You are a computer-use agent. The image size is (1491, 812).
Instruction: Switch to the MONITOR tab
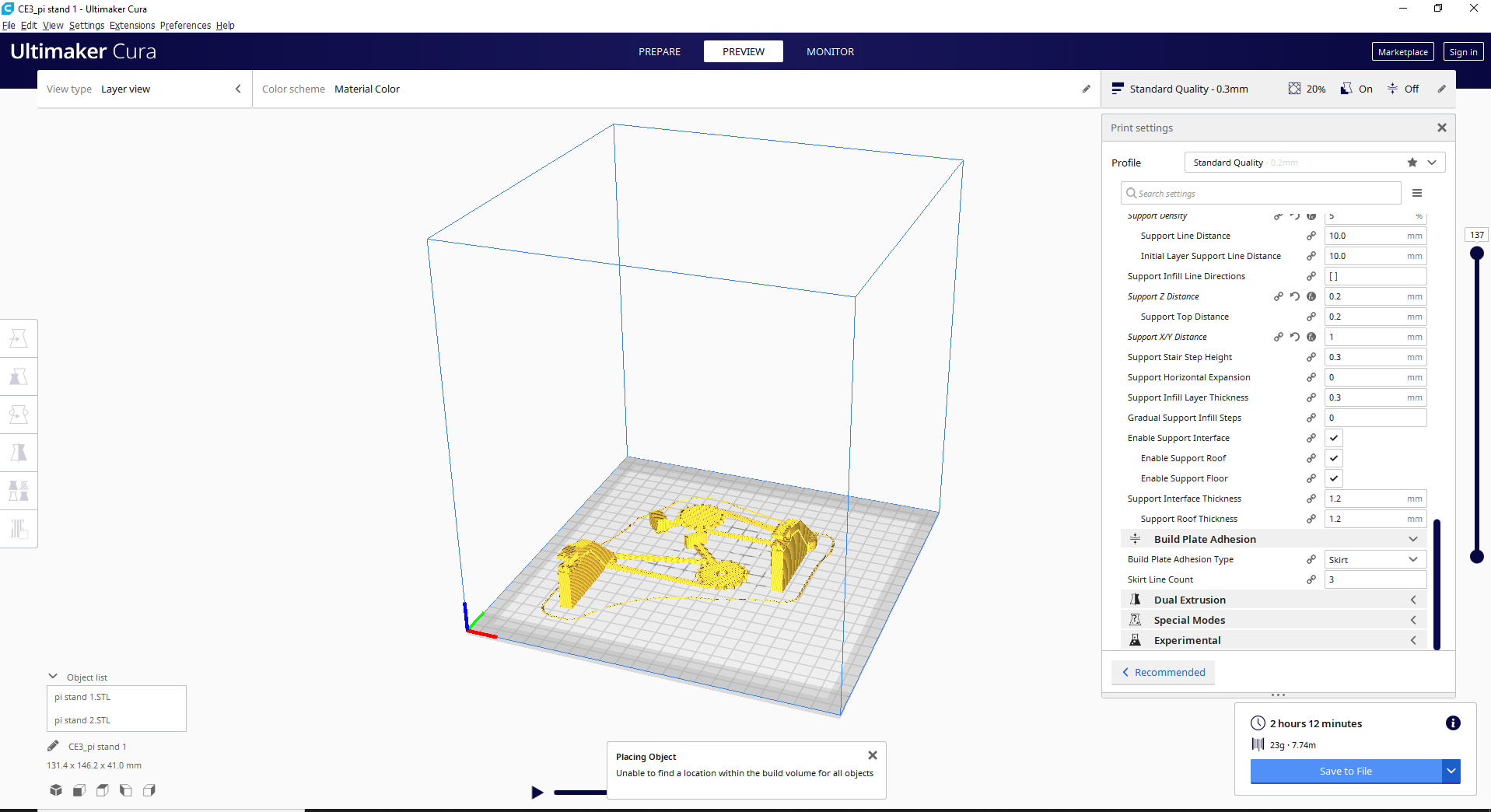[830, 51]
